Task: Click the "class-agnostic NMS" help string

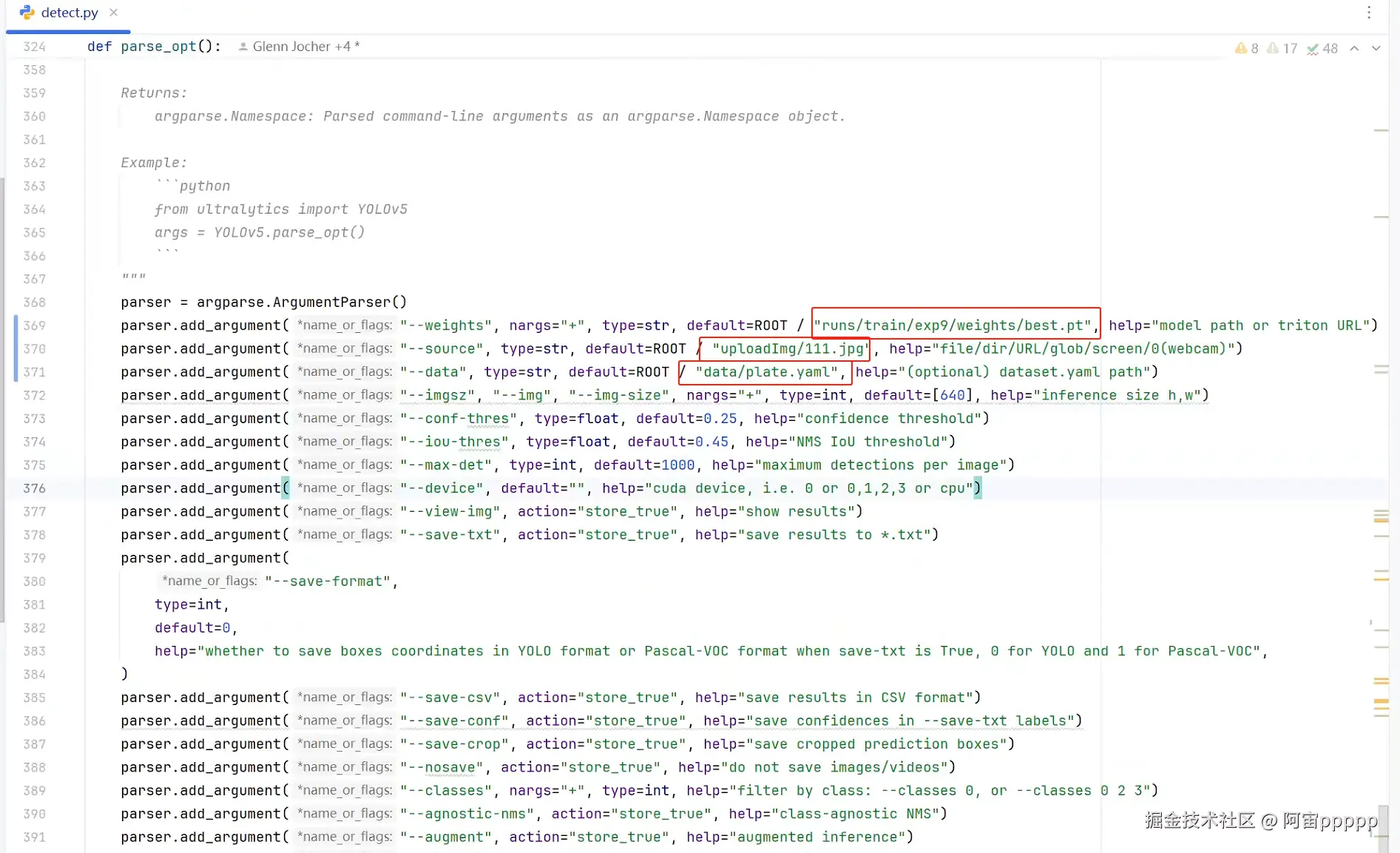Action: [x=855, y=814]
